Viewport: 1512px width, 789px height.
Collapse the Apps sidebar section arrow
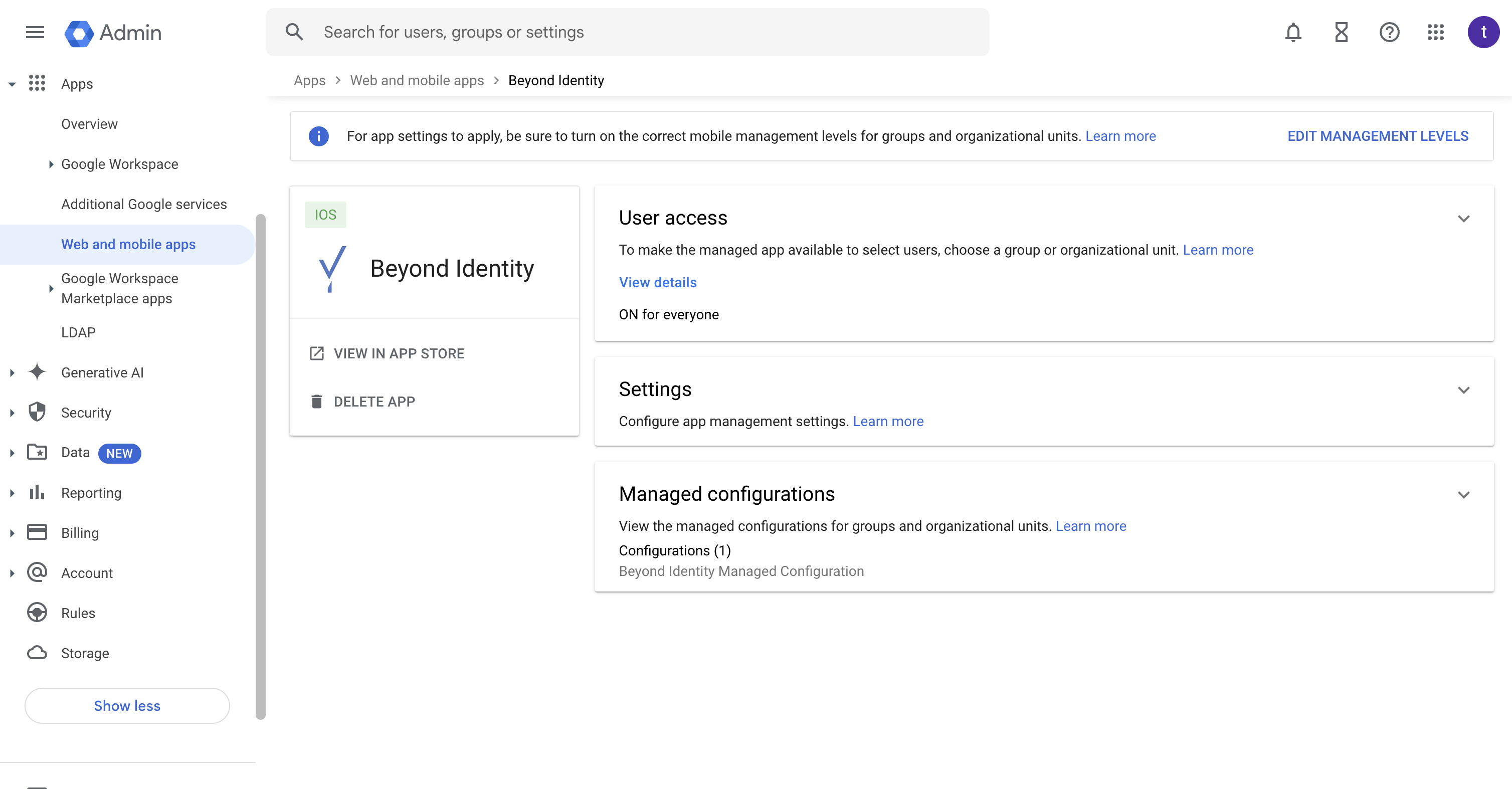click(x=12, y=84)
